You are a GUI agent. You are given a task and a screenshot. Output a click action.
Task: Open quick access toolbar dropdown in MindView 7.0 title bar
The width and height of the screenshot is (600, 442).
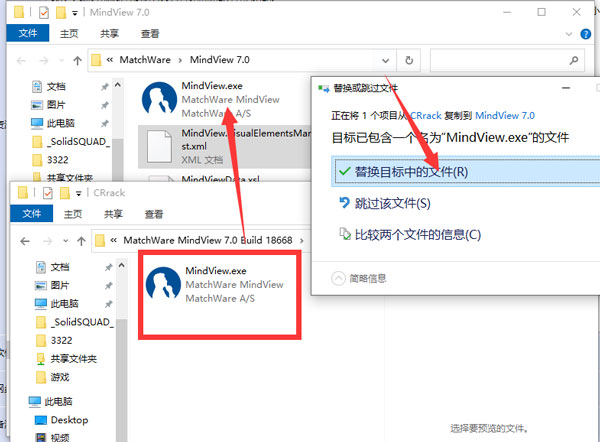(75, 13)
